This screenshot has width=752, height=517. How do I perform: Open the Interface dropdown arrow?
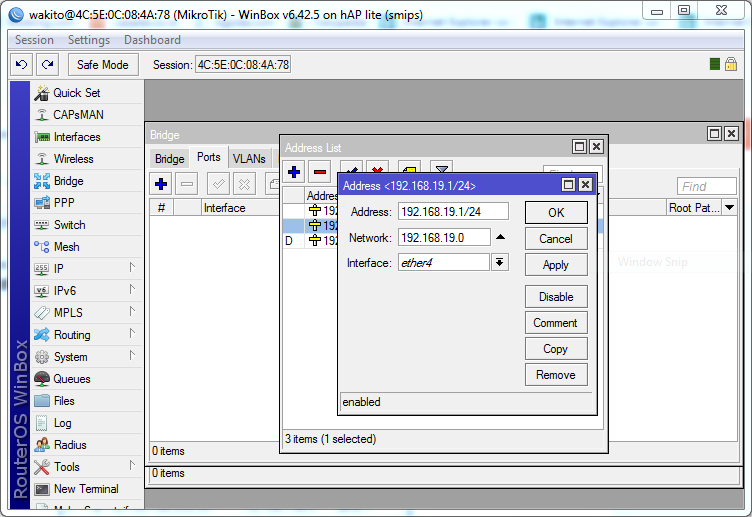(x=499, y=262)
